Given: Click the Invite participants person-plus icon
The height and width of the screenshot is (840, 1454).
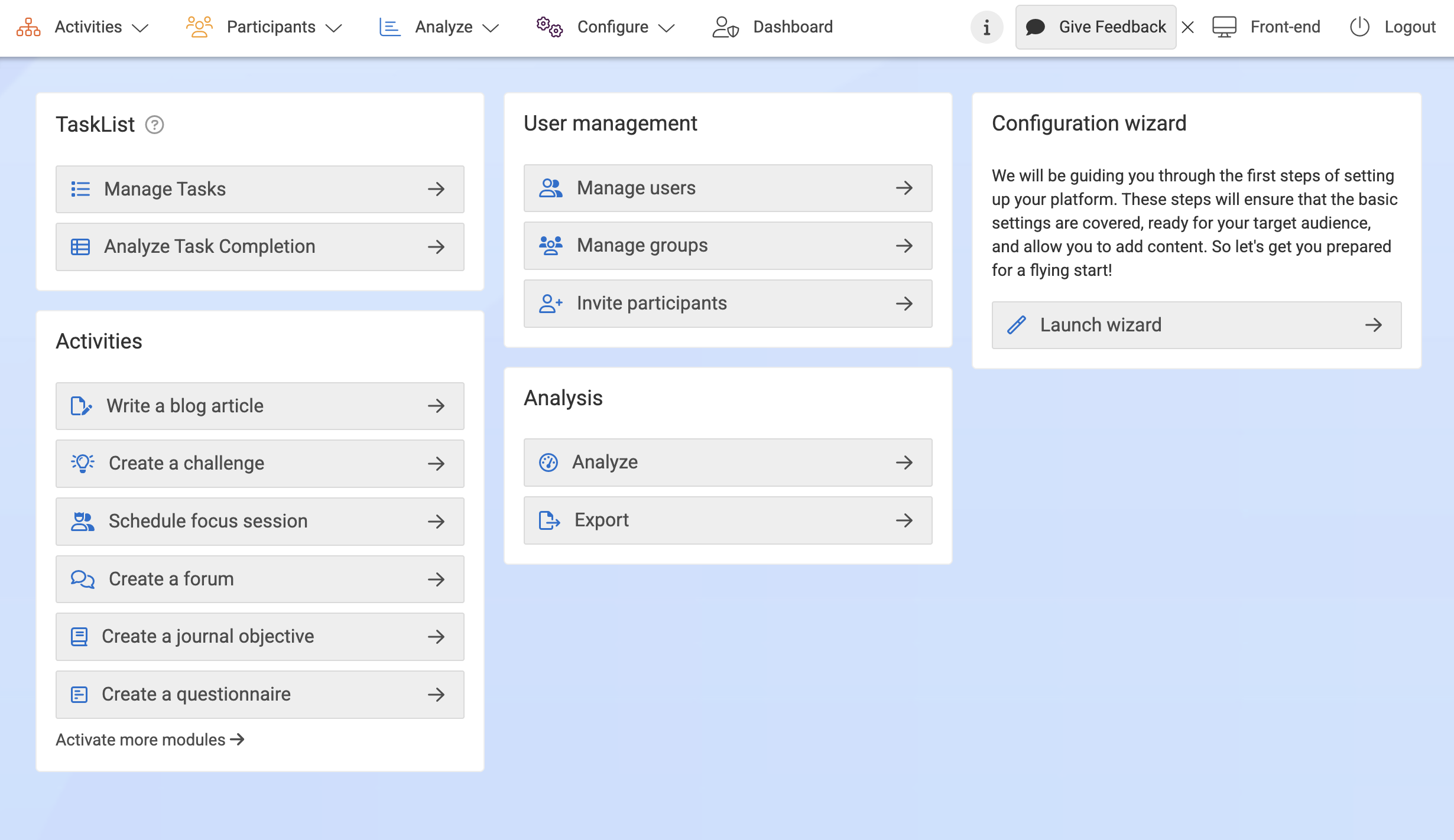Looking at the screenshot, I should (550, 304).
